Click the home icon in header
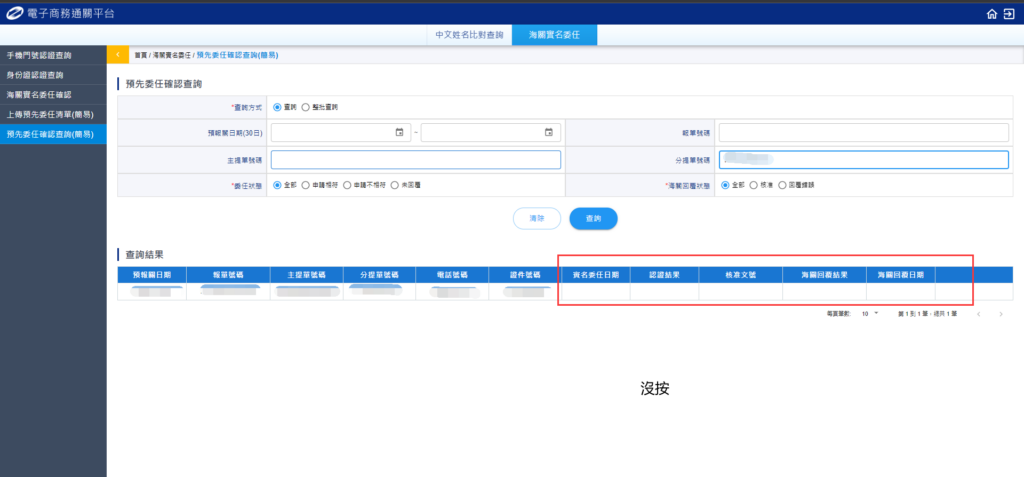The width and height of the screenshot is (1024, 477). pos(991,14)
